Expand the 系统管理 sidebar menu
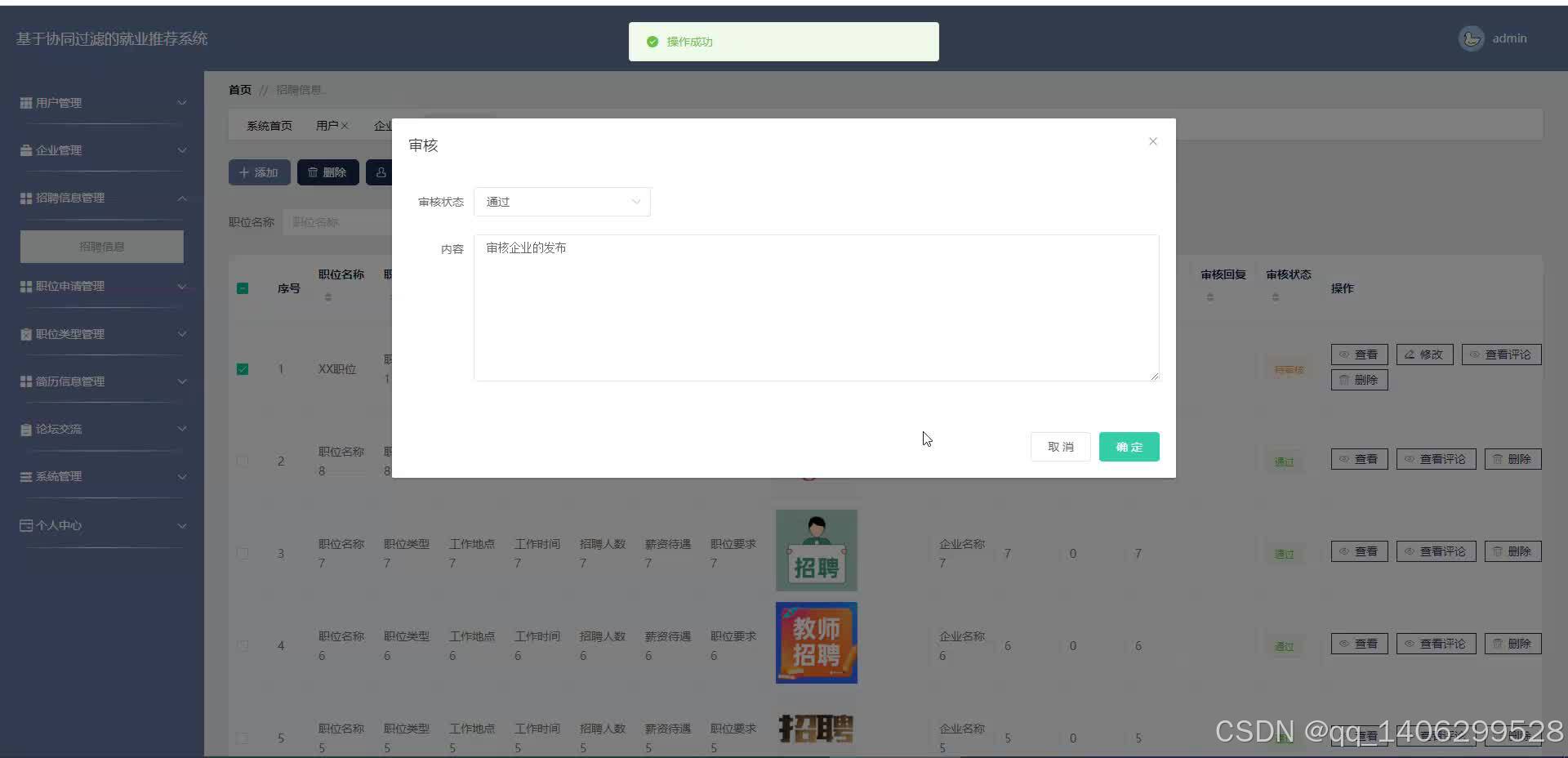Screen dimensions: 1568x758 tap(102, 476)
